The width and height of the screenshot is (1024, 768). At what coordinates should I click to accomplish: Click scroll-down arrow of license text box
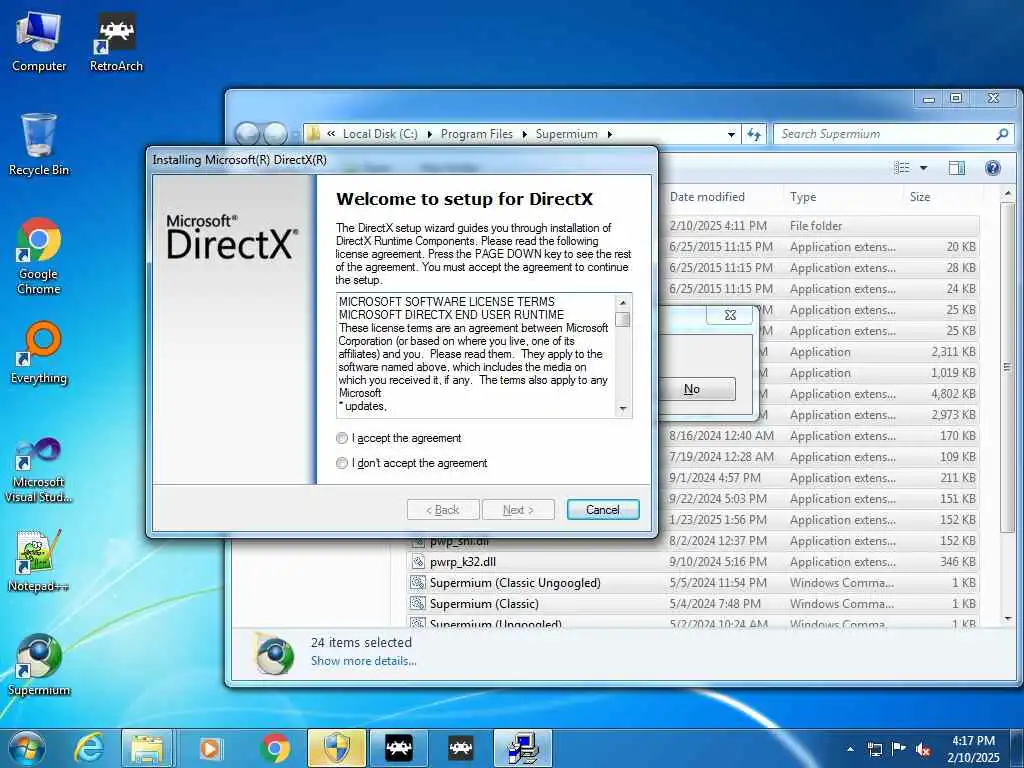click(x=623, y=409)
